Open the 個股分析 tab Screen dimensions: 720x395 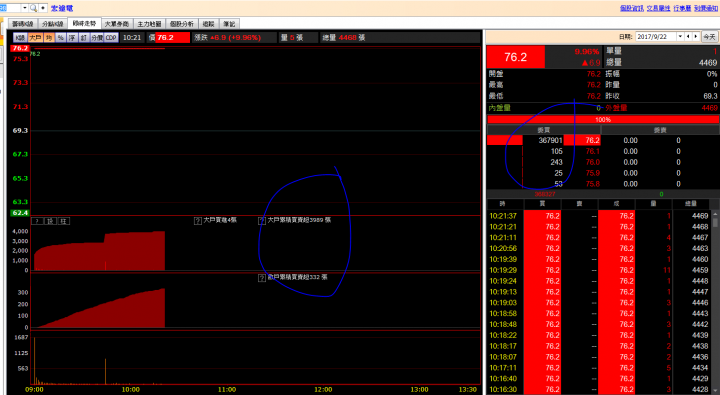coord(182,24)
